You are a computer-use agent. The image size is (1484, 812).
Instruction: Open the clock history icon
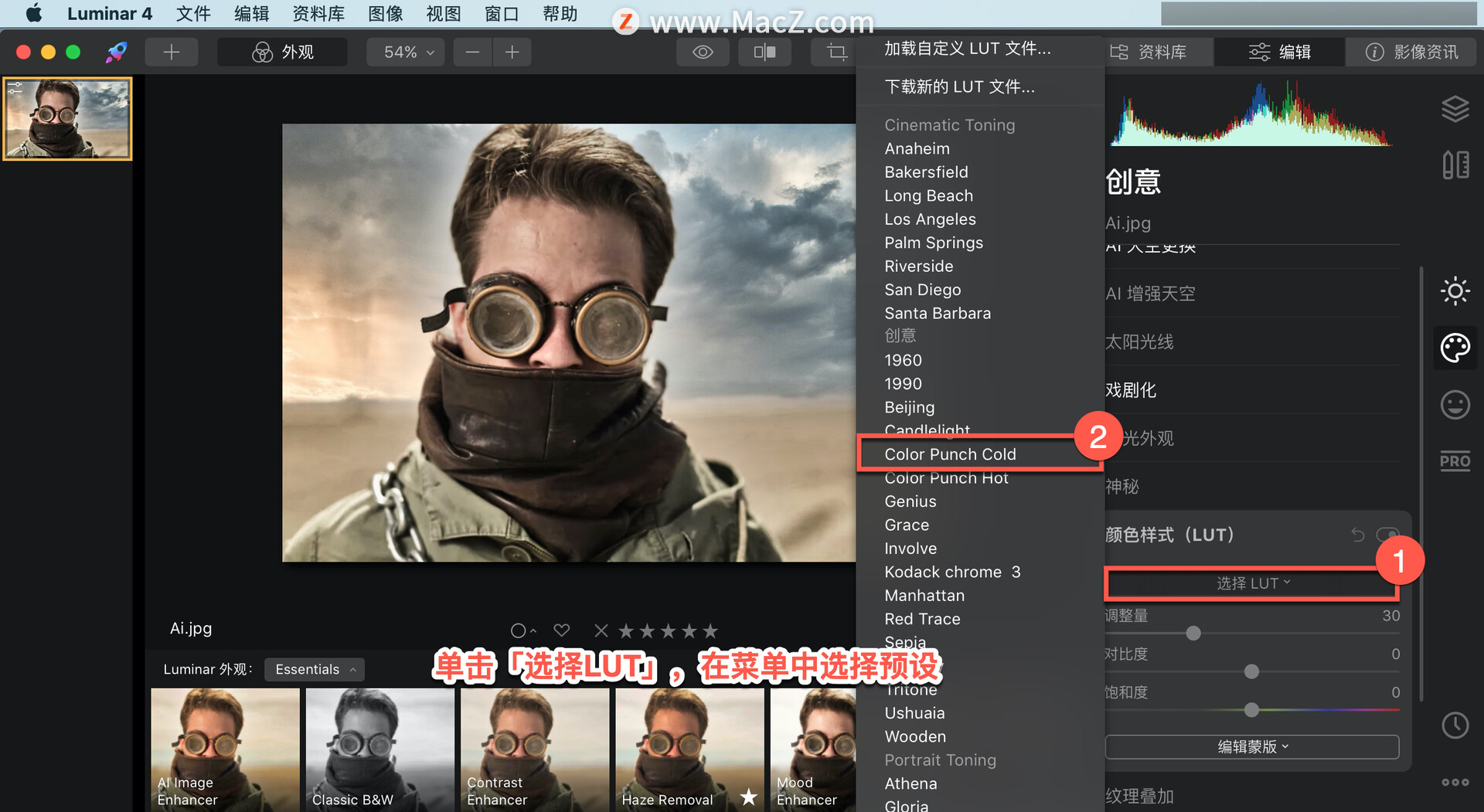click(x=1455, y=725)
